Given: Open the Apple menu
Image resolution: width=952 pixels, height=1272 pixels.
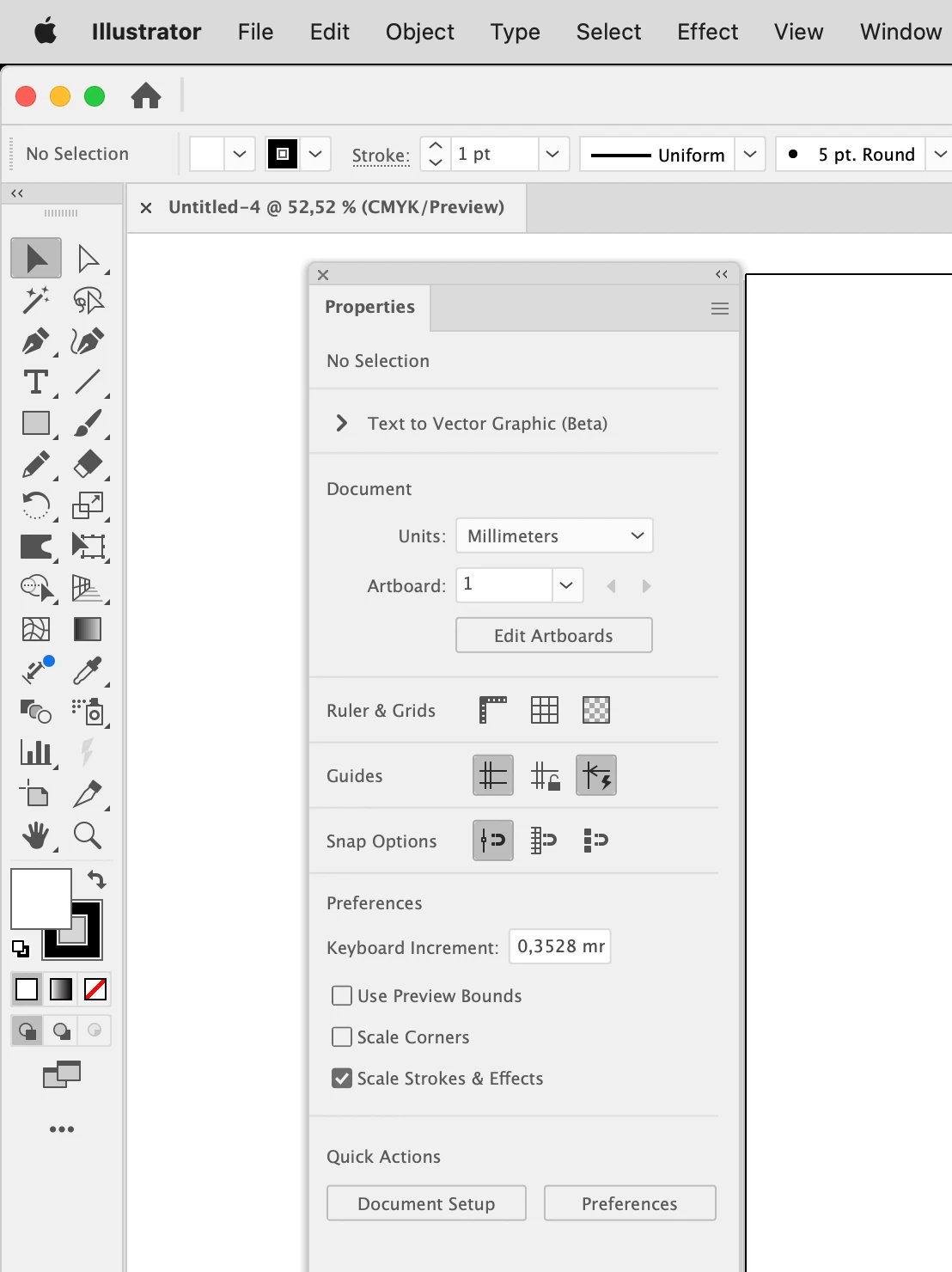Looking at the screenshot, I should [46, 32].
